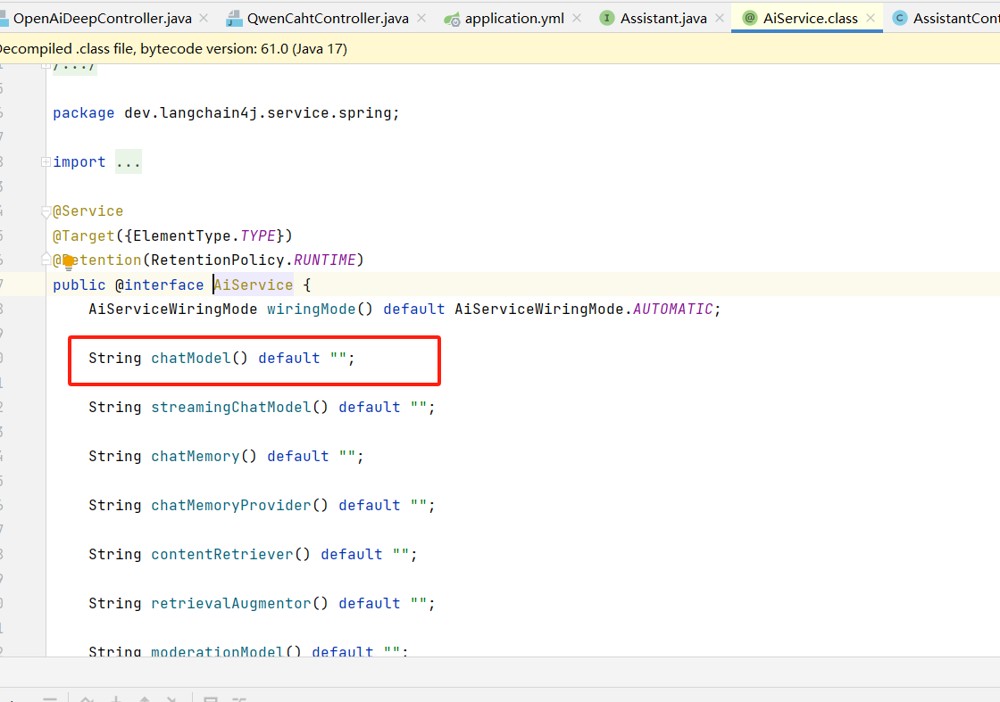Viewport: 1000px width, 702px height.
Task: Click the package keyword
Action: pyautogui.click(x=84, y=113)
